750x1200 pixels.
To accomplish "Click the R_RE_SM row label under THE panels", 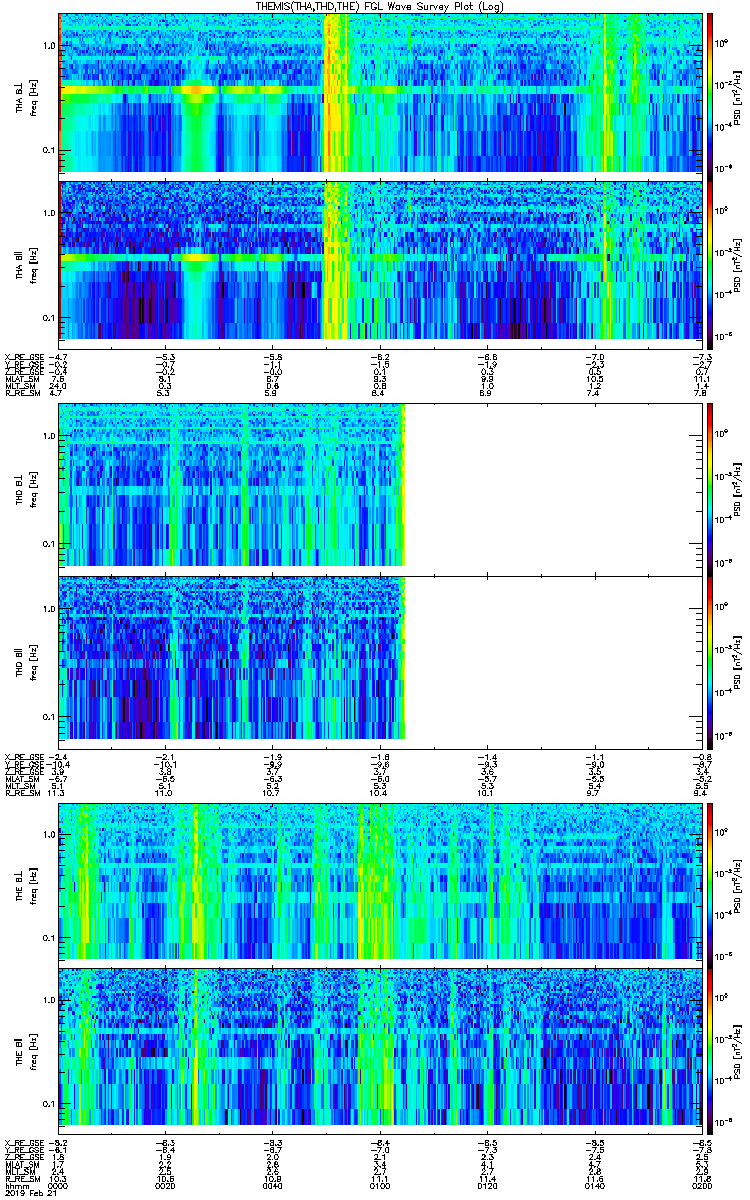I will coord(21,1180).
